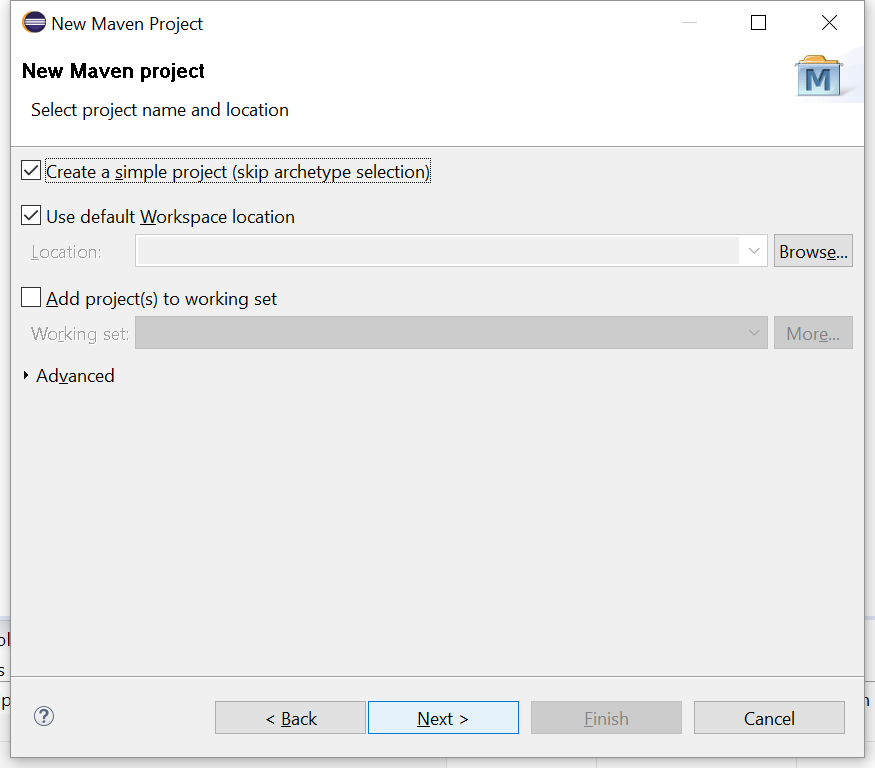875x768 pixels.
Task: Expand the Advanced section
Action: pos(26,376)
